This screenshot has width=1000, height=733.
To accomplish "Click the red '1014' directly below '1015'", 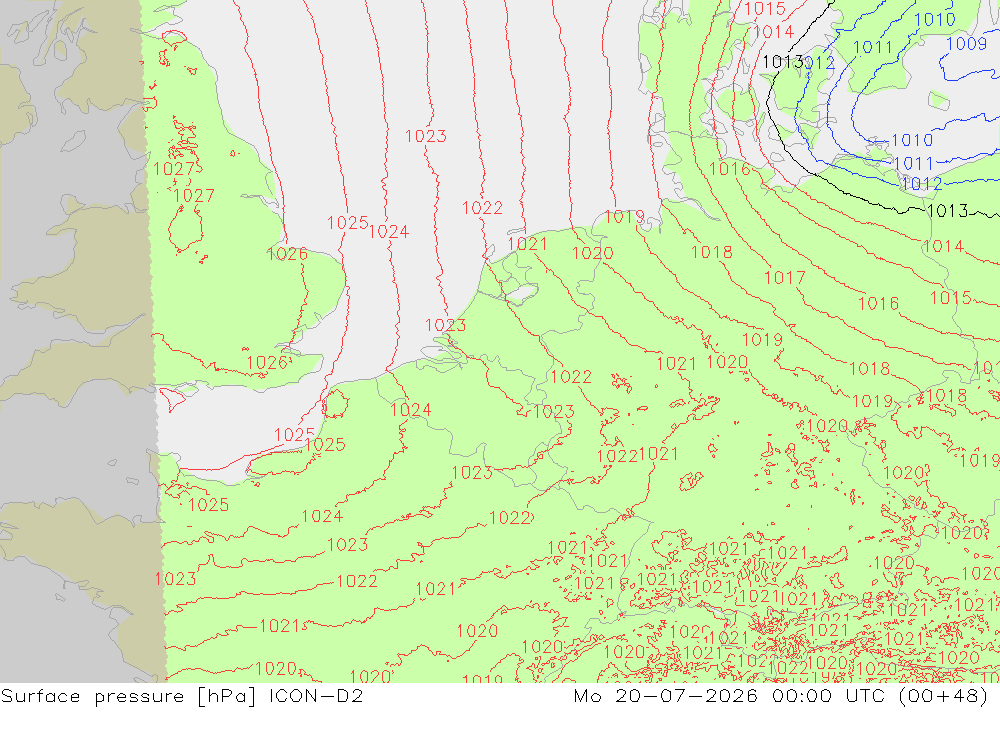I will point(773,31).
